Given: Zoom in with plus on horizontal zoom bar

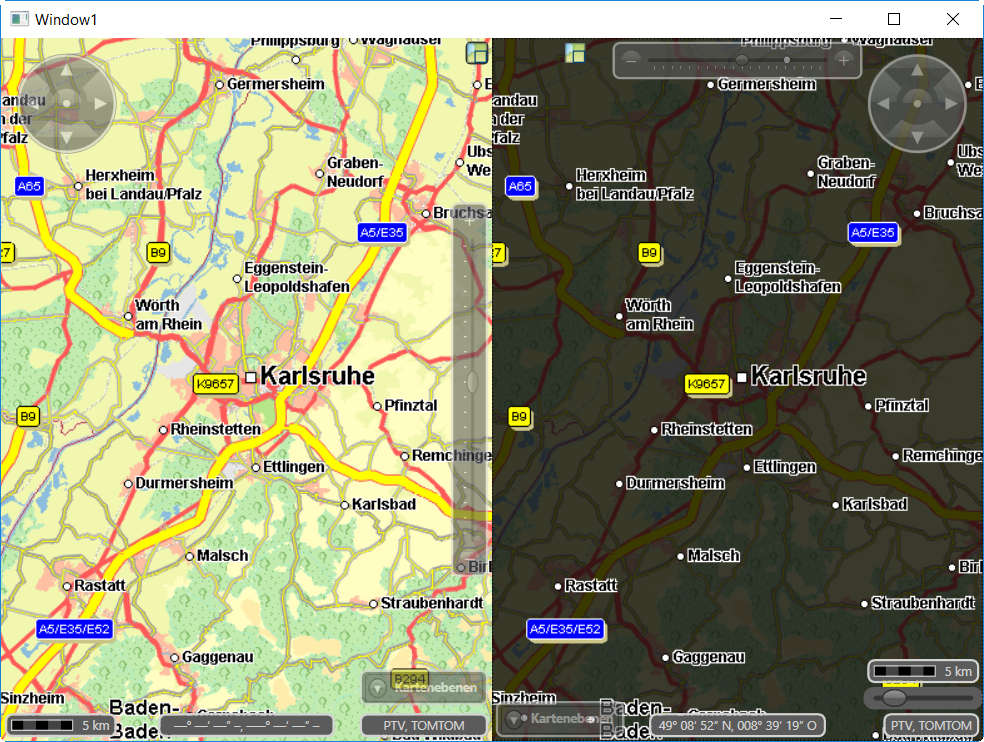Looking at the screenshot, I should click(x=843, y=60).
